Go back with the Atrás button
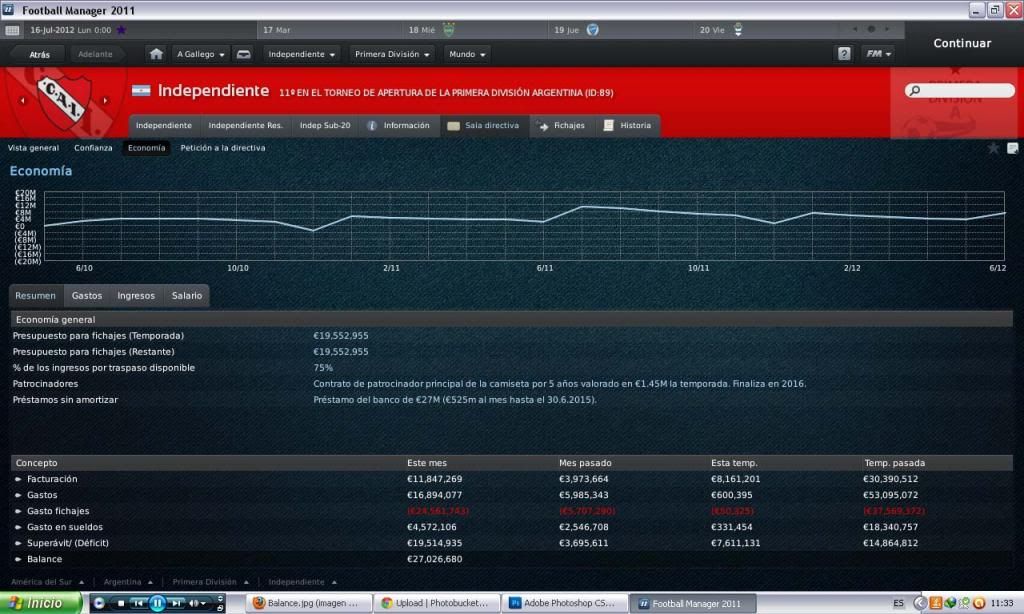Viewport: 1024px width, 614px height. [39, 55]
